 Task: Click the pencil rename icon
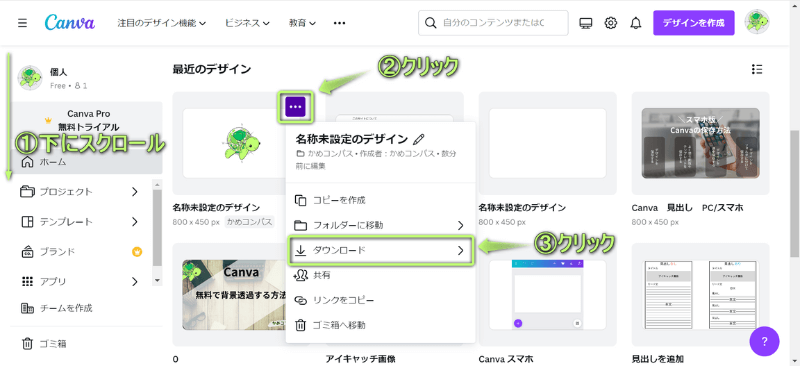coord(419,139)
